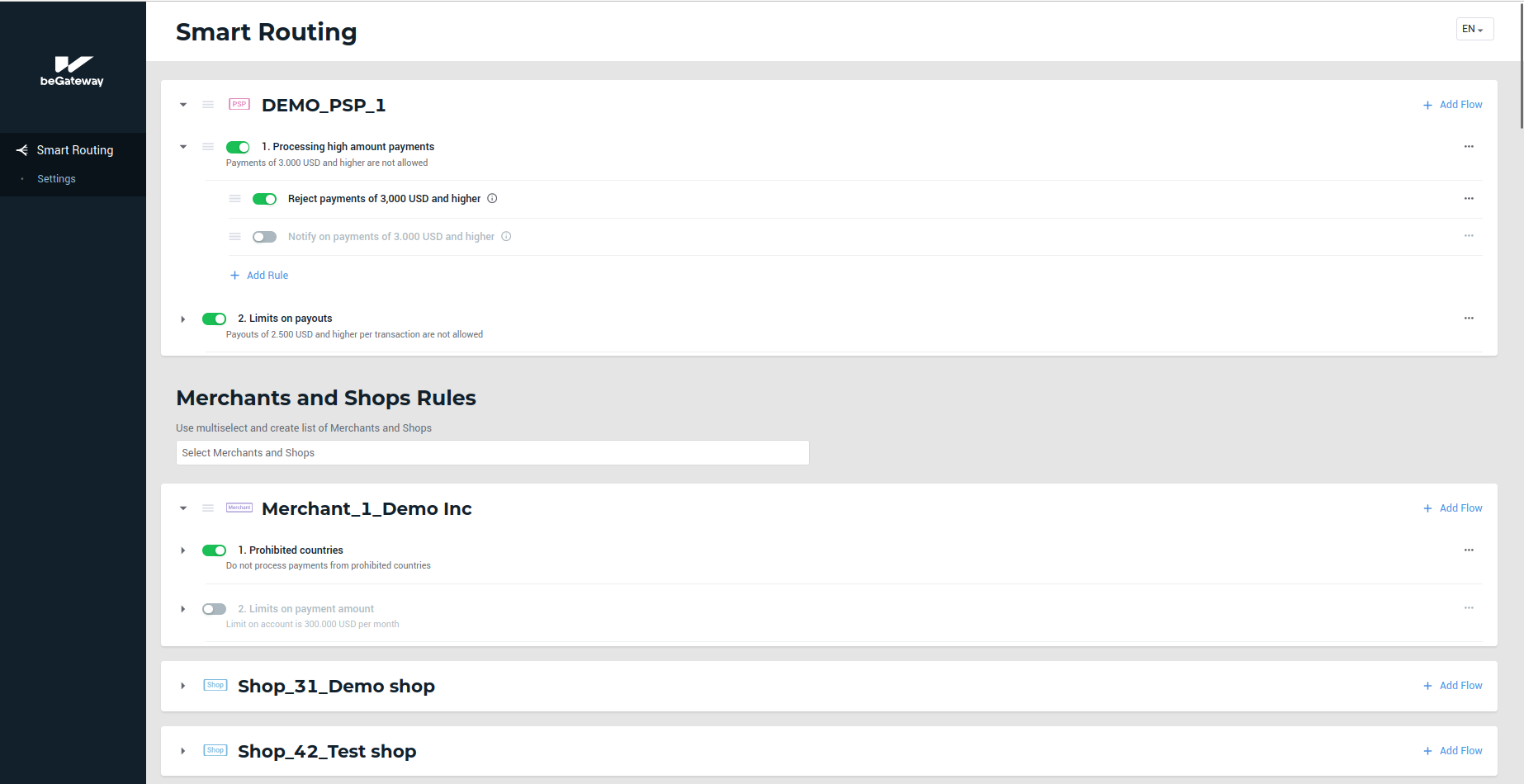
Task: Open more options for Limits on payouts flow
Action: pos(1469,319)
